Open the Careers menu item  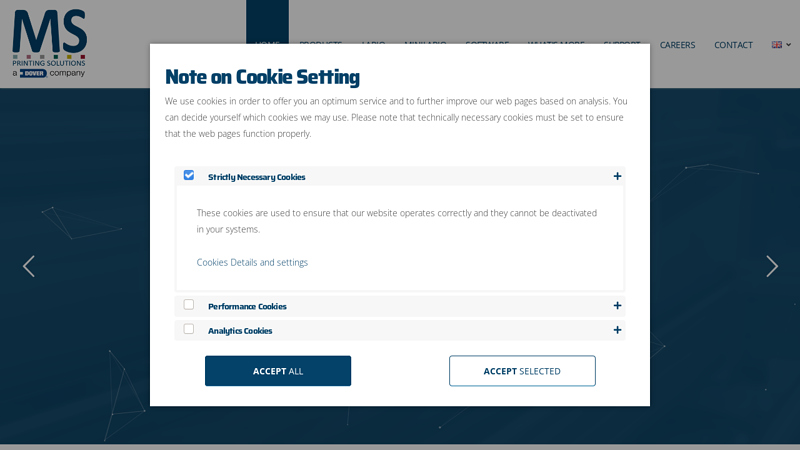[677, 45]
